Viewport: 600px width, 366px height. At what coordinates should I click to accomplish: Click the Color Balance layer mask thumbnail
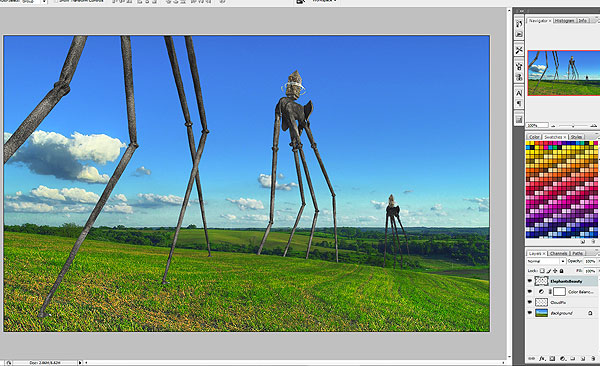coord(559,292)
